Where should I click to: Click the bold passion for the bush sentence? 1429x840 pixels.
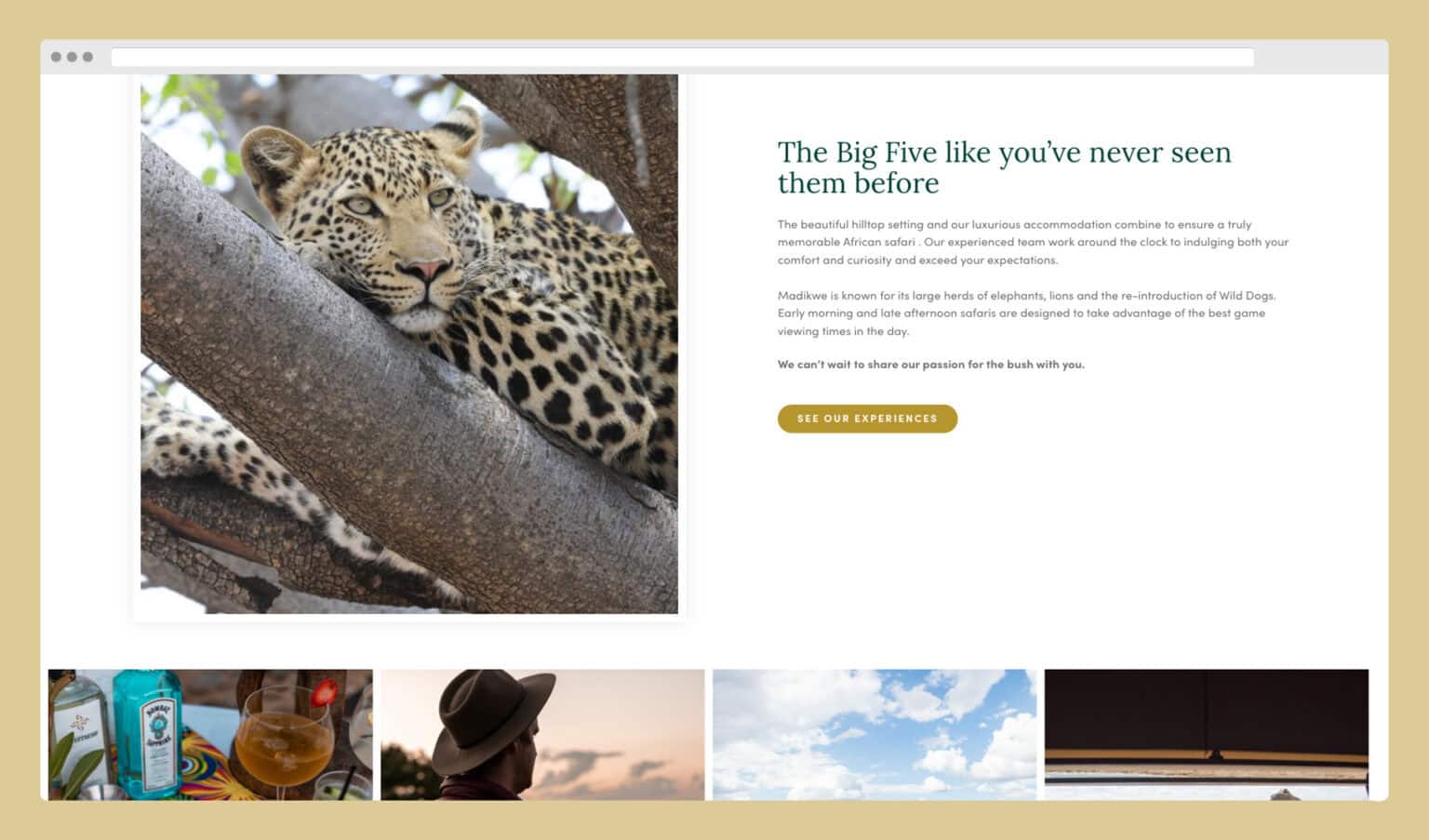tap(930, 365)
